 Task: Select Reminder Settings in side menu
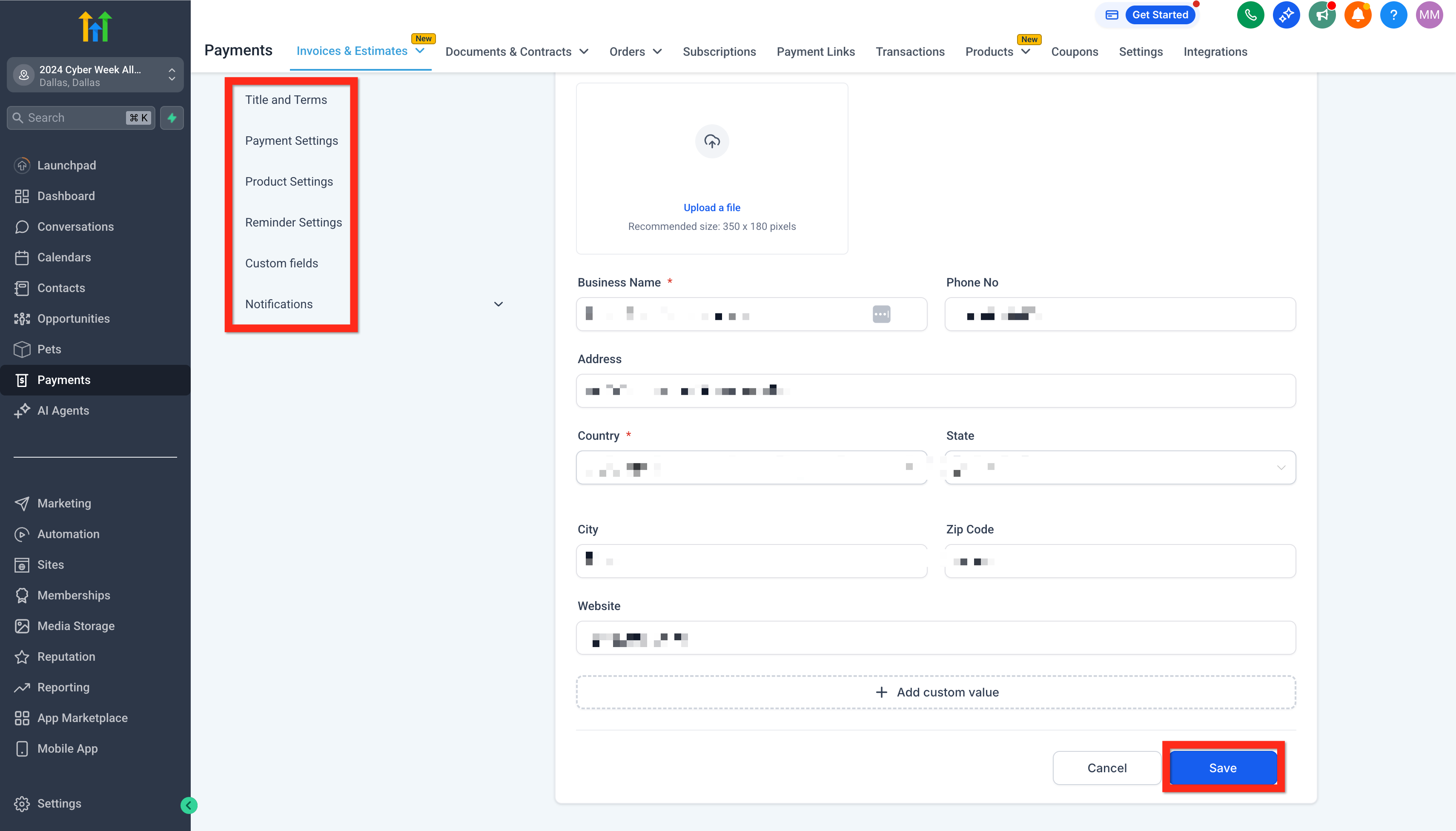(x=293, y=223)
